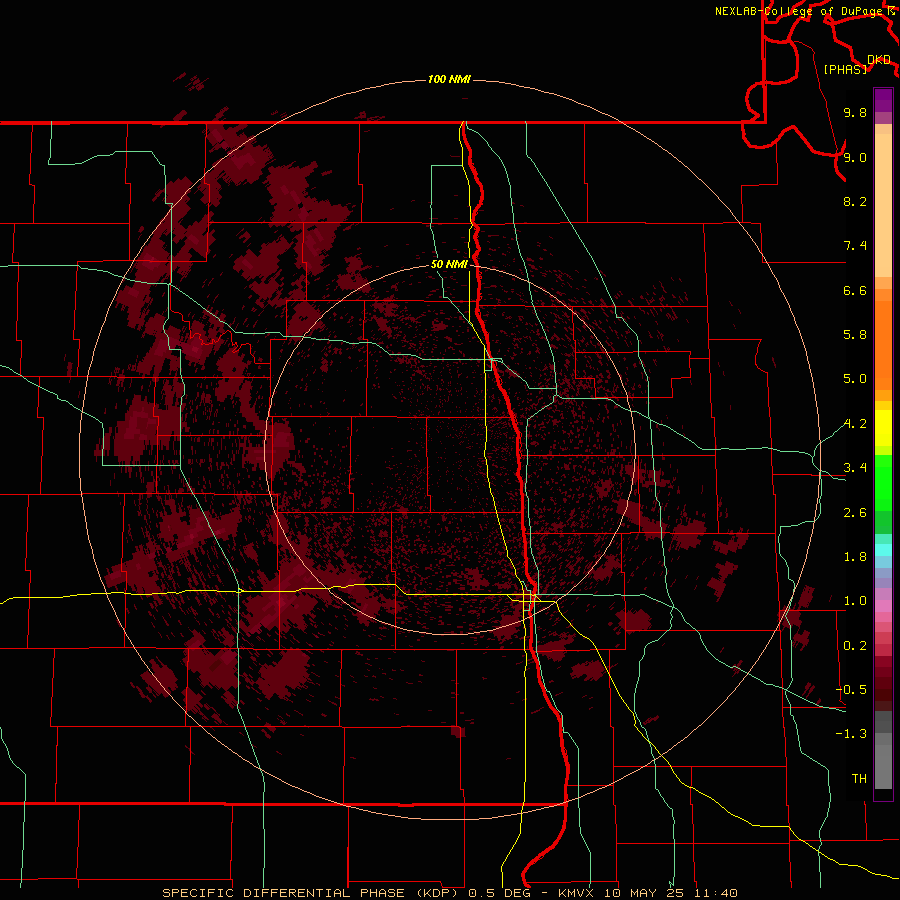Click the 3.4 value on the color scale
The image size is (900, 900).
point(855,468)
